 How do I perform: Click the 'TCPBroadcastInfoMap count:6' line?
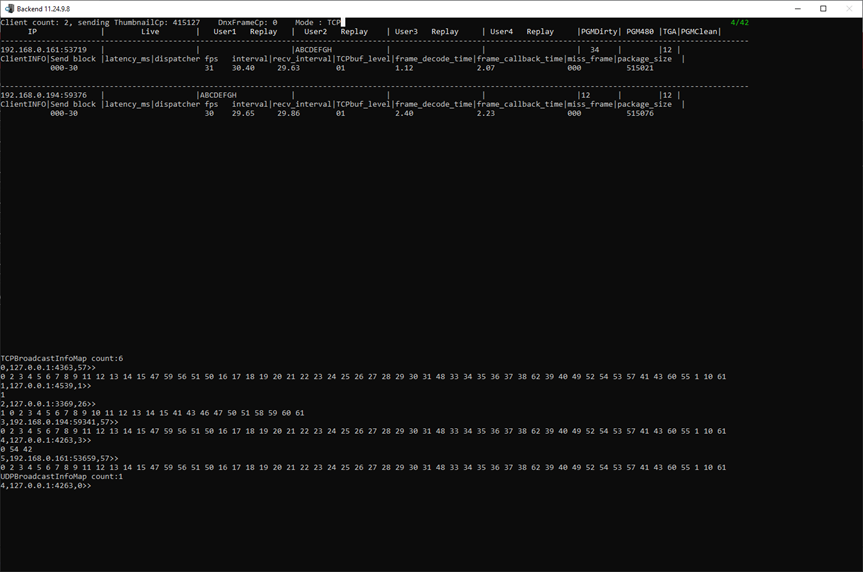click(x=62, y=358)
